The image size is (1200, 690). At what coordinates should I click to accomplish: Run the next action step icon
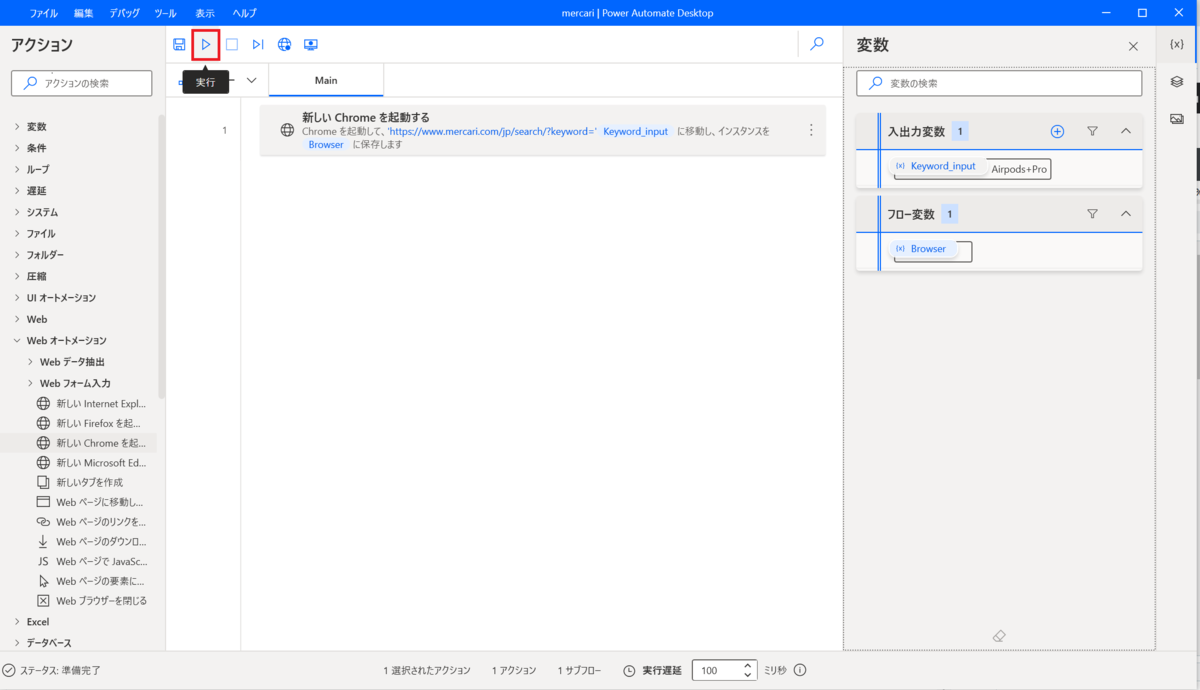tap(258, 44)
